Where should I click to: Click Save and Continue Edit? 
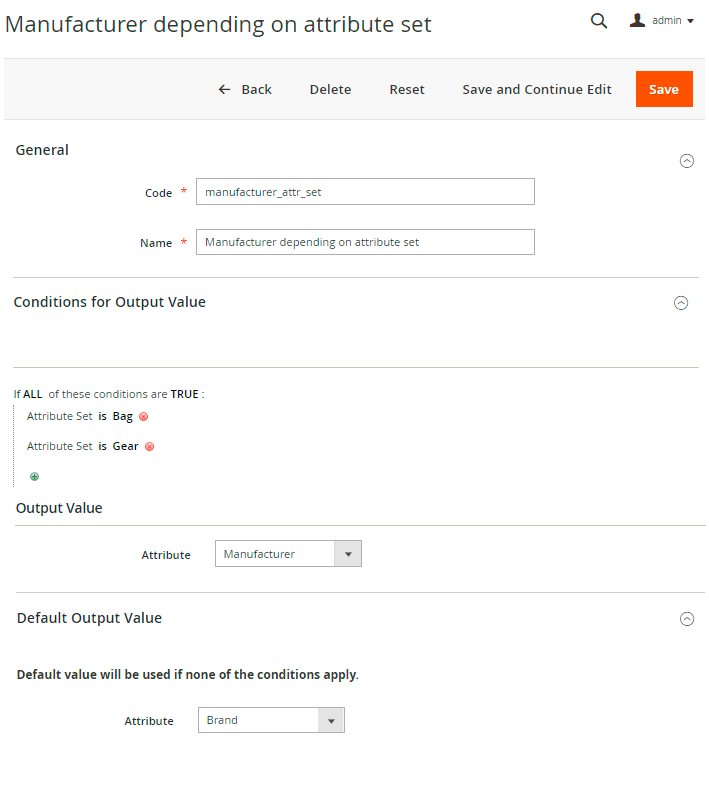click(x=537, y=89)
